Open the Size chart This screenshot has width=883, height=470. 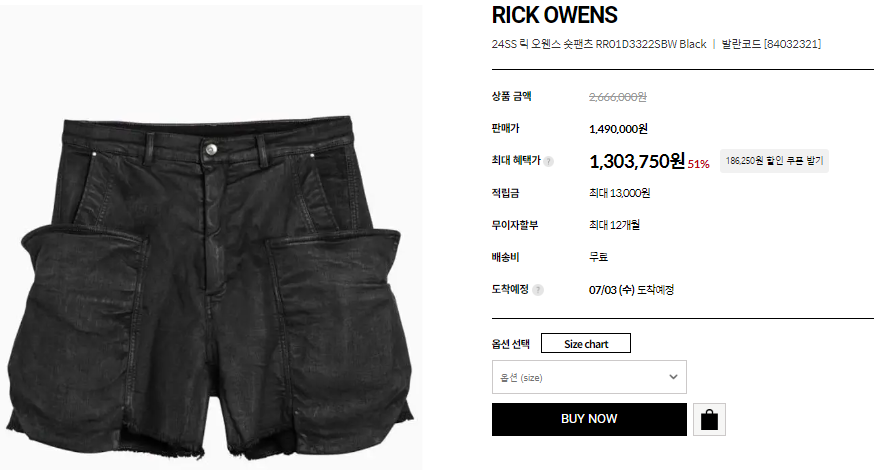coord(586,343)
